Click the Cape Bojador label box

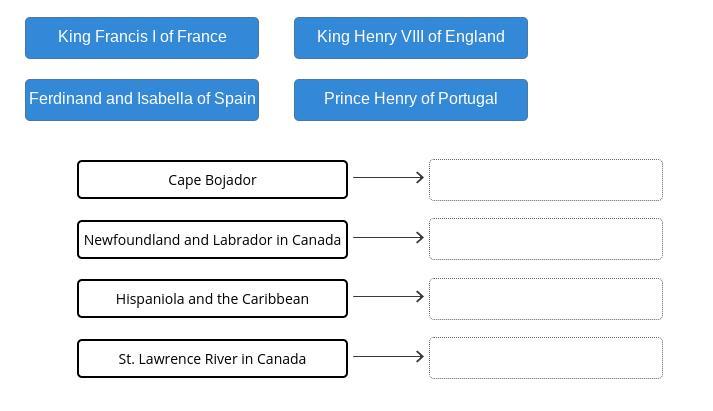coord(212,180)
